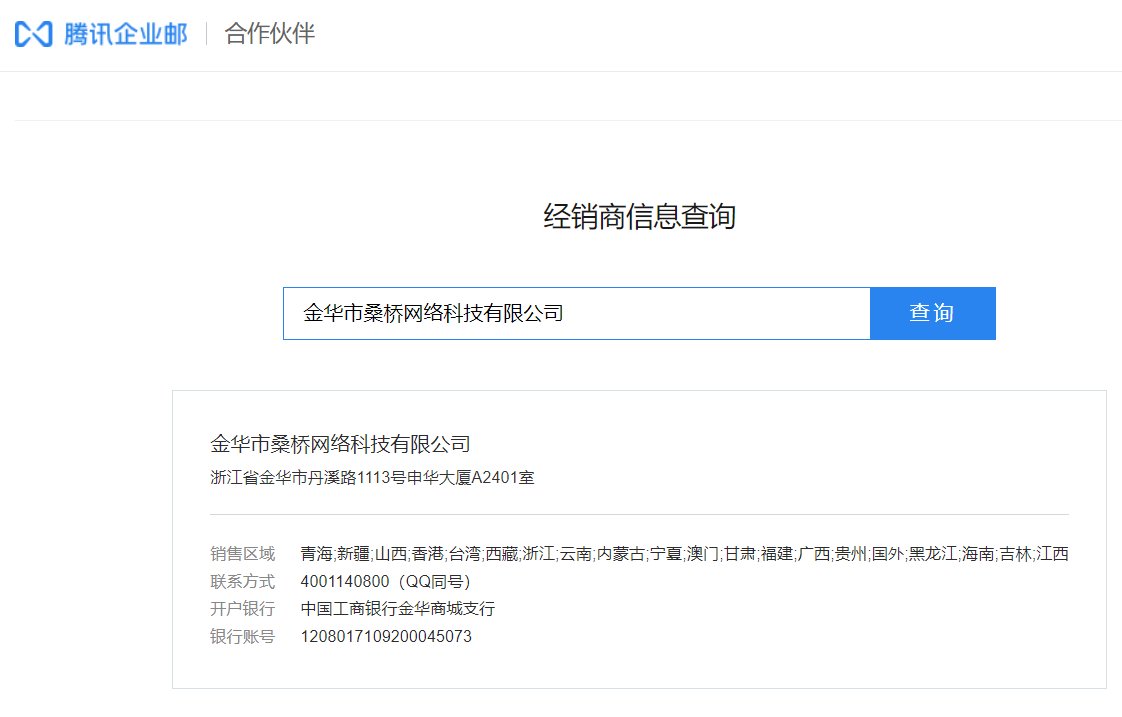Click the bank name 中国工商银行金华商城支行
The image size is (1122, 717).
pyautogui.click(x=397, y=609)
